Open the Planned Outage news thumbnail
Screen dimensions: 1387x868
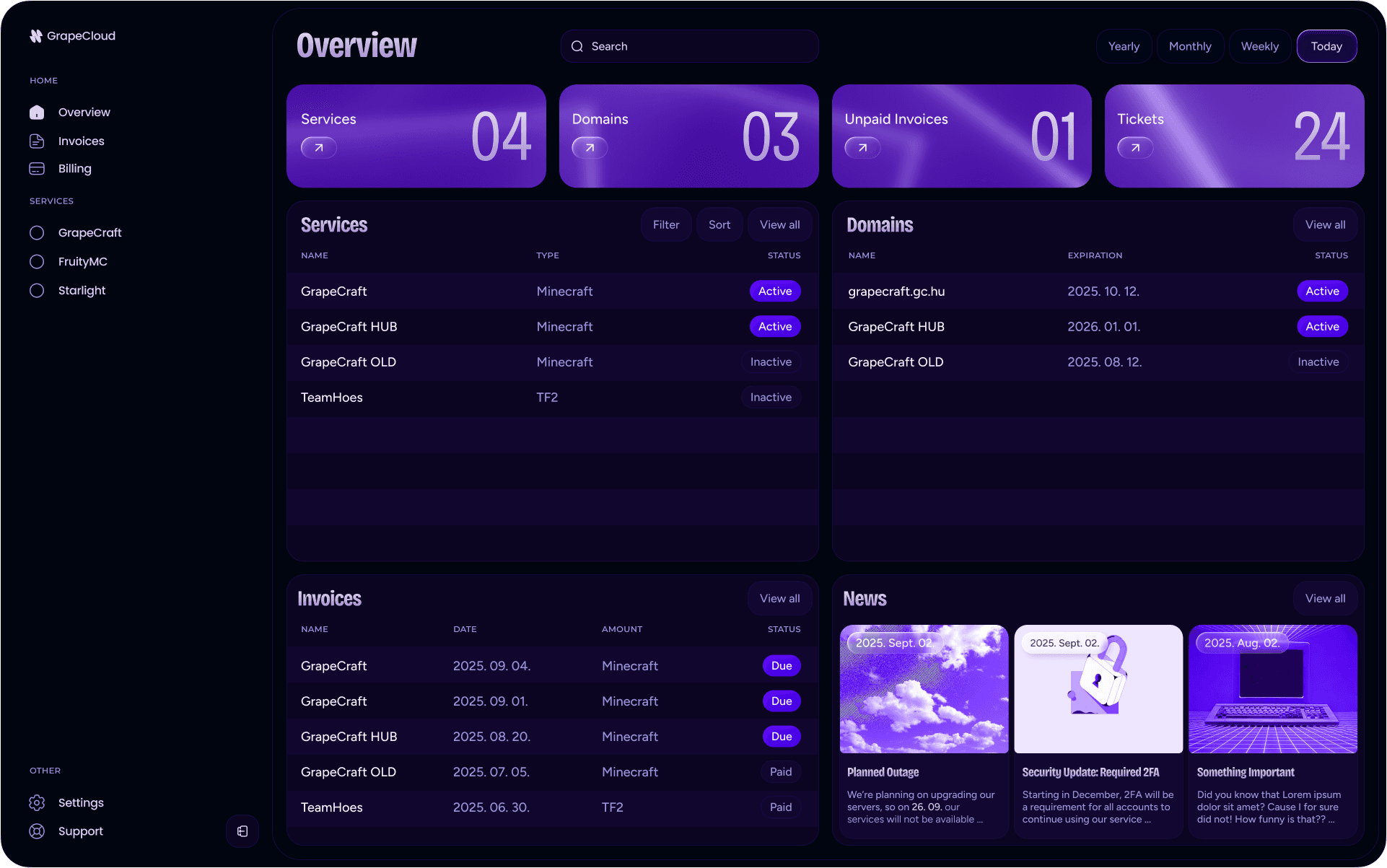(924, 689)
